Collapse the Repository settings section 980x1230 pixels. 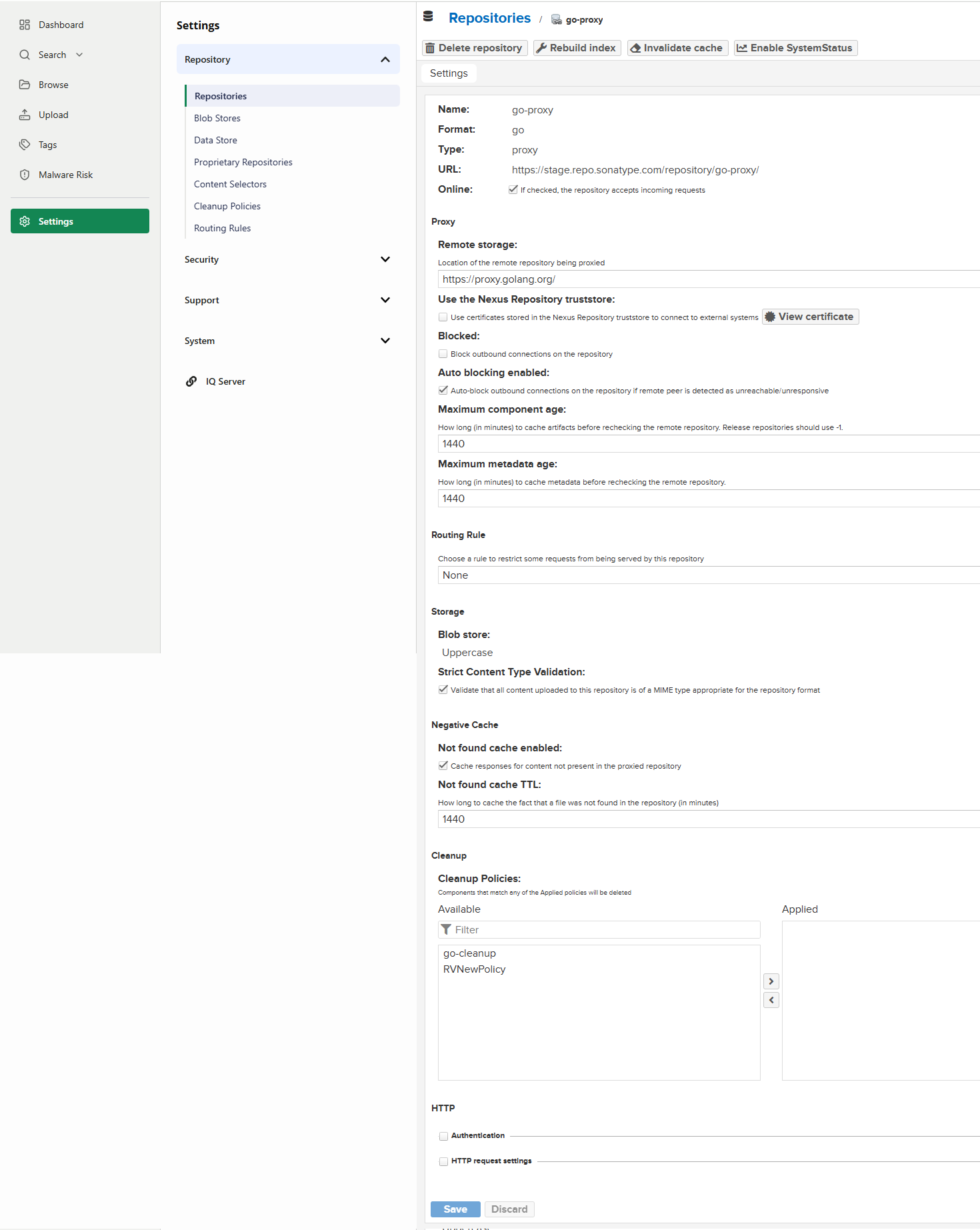tap(385, 59)
